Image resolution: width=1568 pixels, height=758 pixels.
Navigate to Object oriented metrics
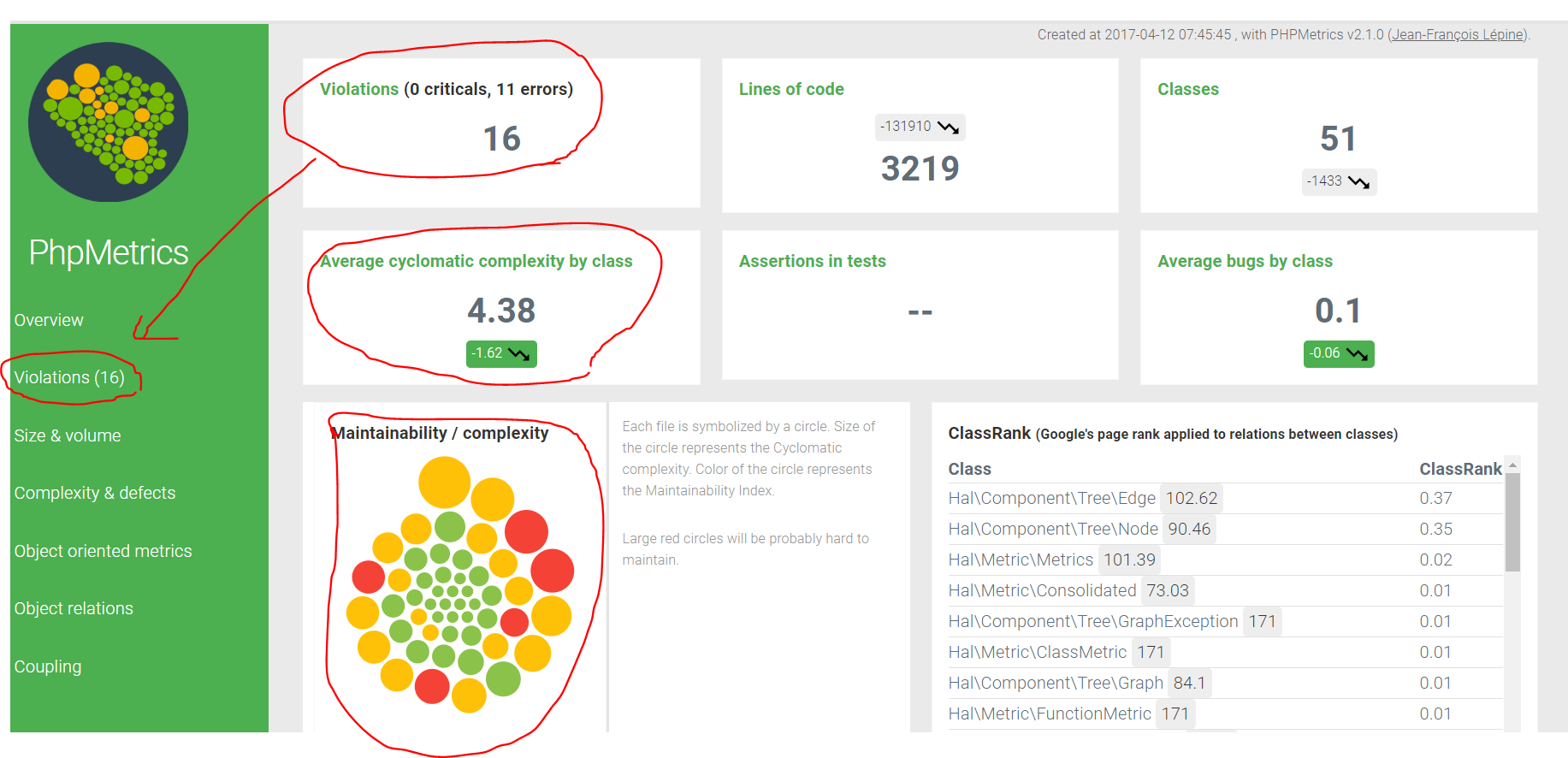[x=103, y=551]
